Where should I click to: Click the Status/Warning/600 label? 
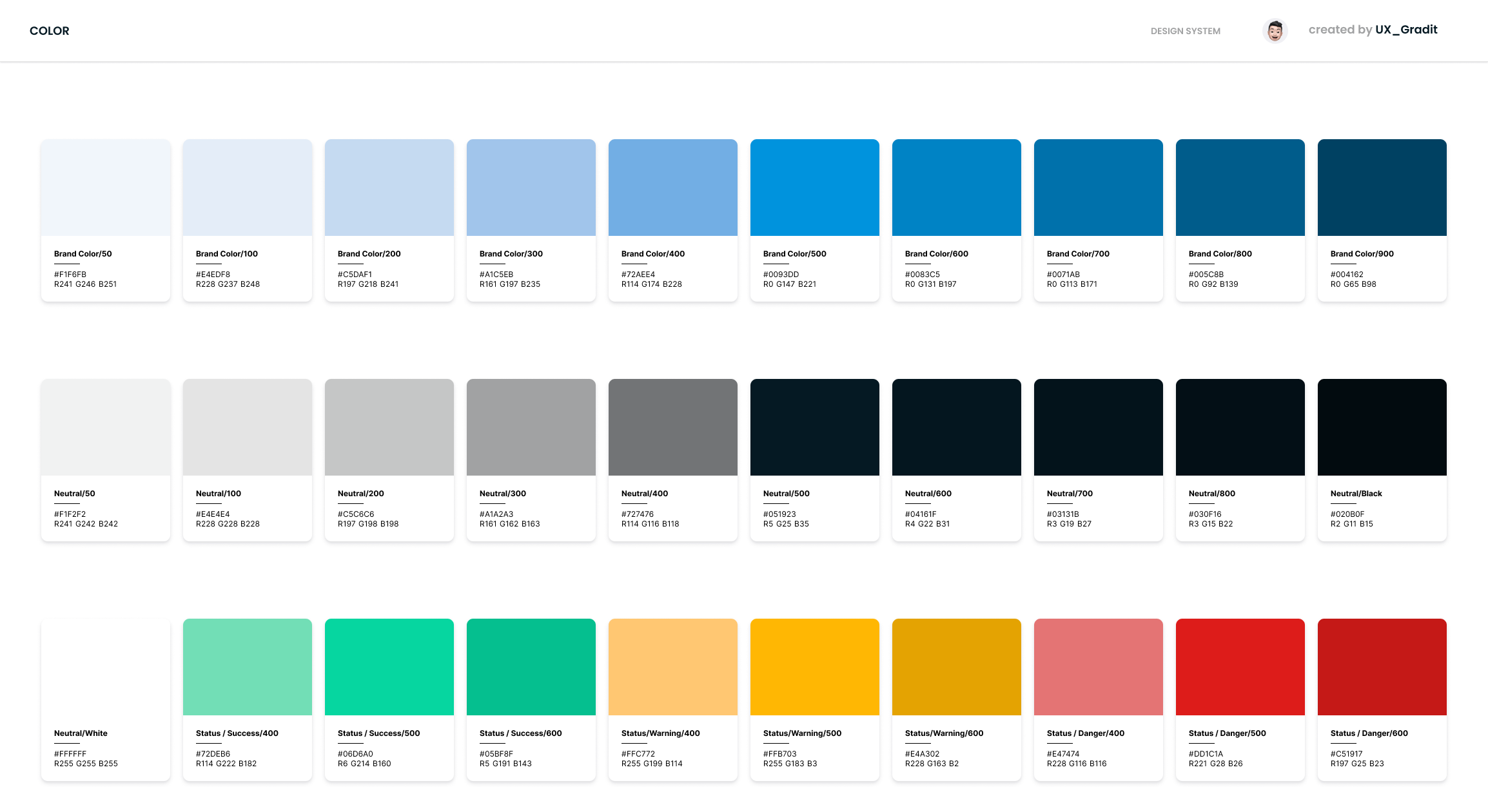pos(944,733)
